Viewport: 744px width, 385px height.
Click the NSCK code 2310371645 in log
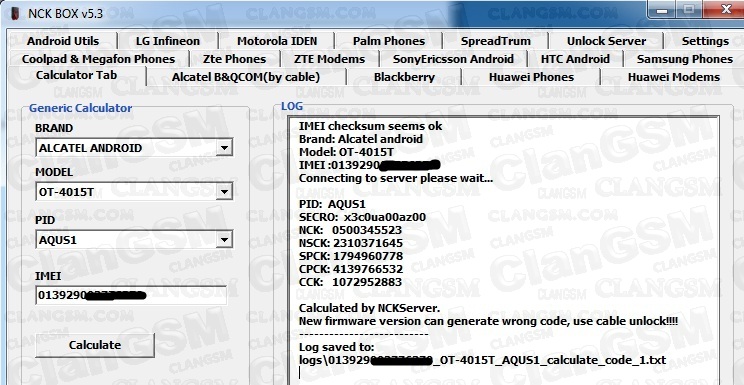pos(368,243)
